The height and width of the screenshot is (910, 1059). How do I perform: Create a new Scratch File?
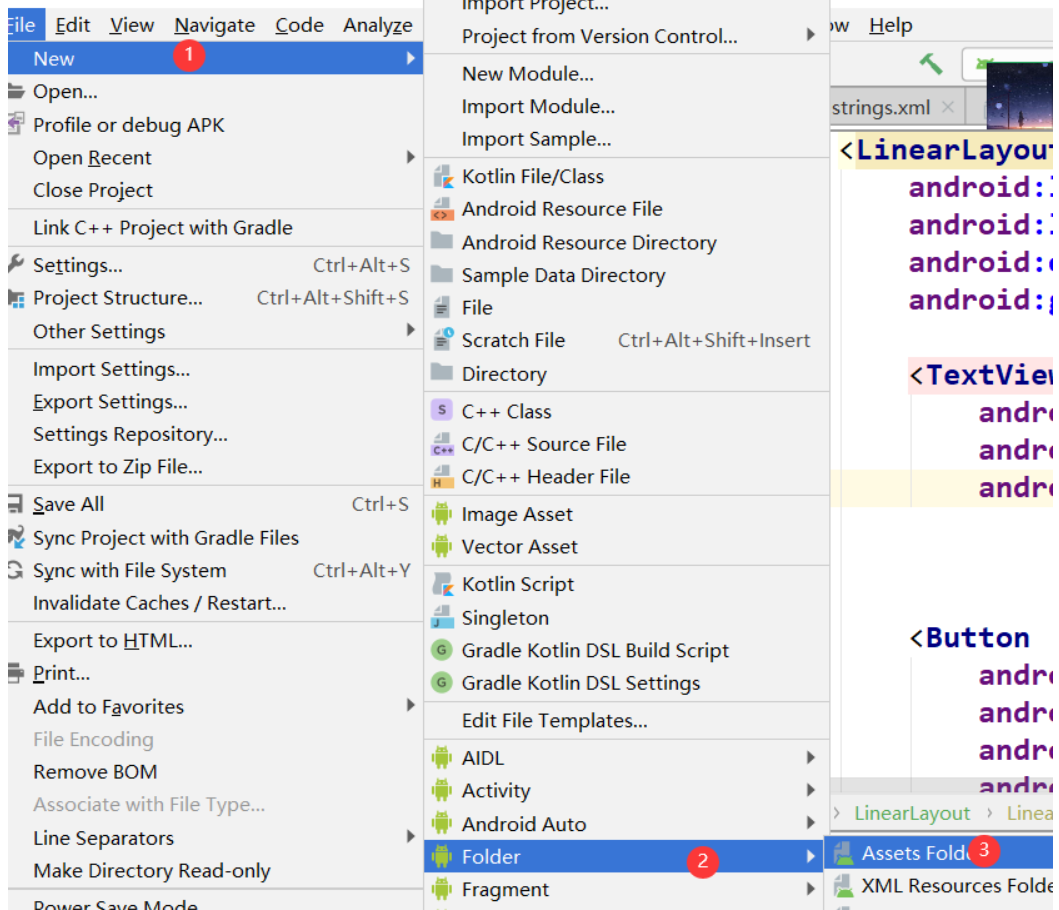coord(513,340)
